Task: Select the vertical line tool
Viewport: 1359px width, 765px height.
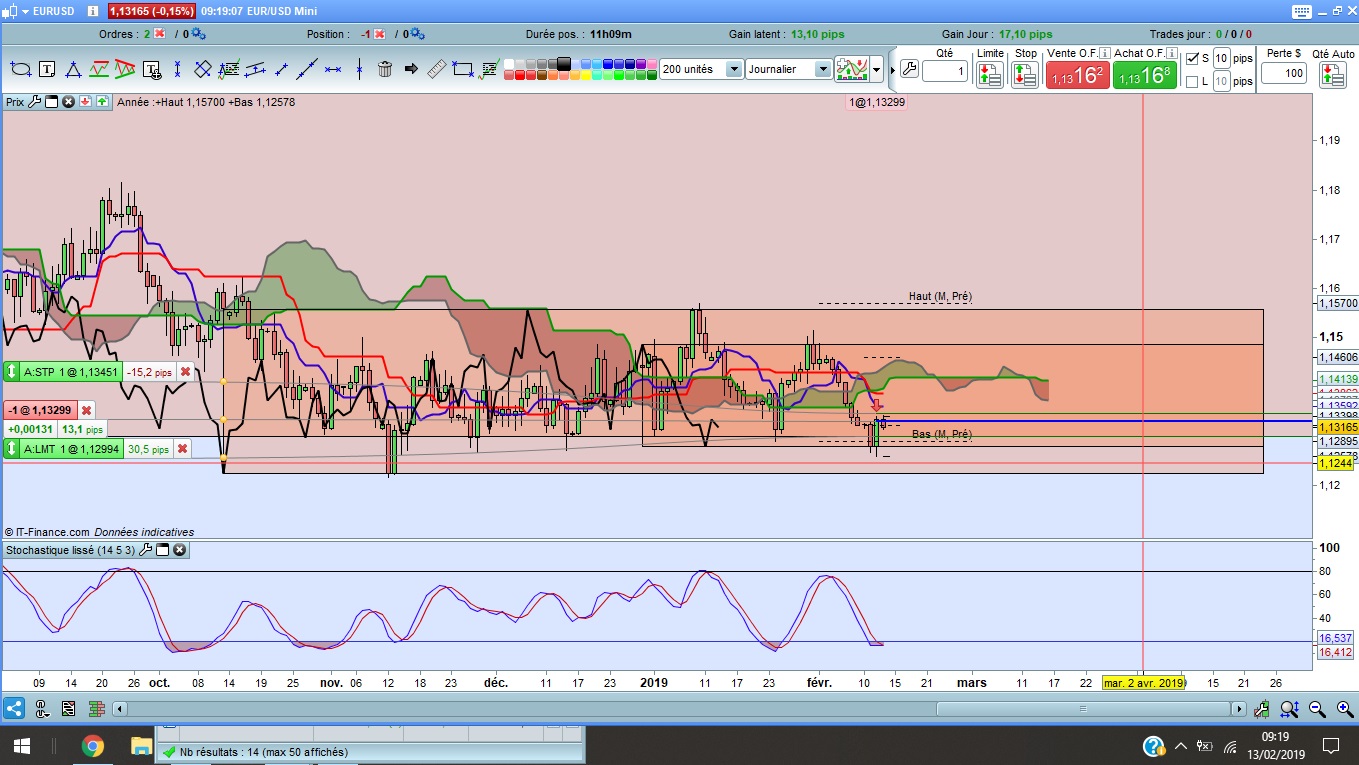Action: point(359,69)
